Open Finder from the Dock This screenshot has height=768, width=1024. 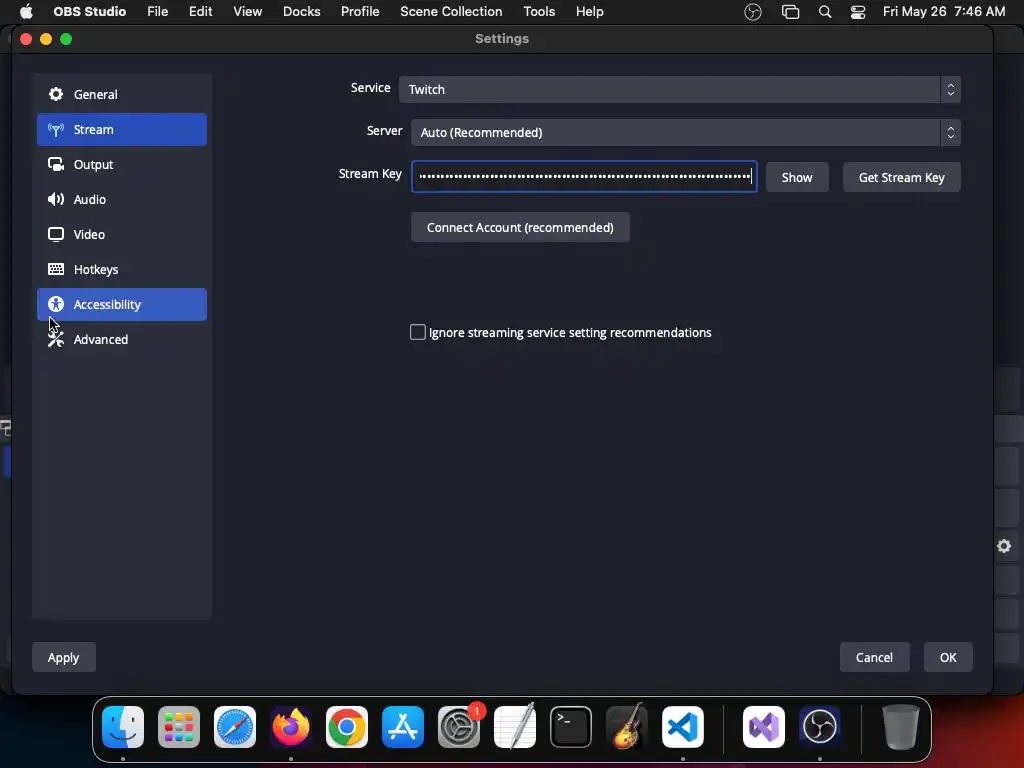(123, 727)
